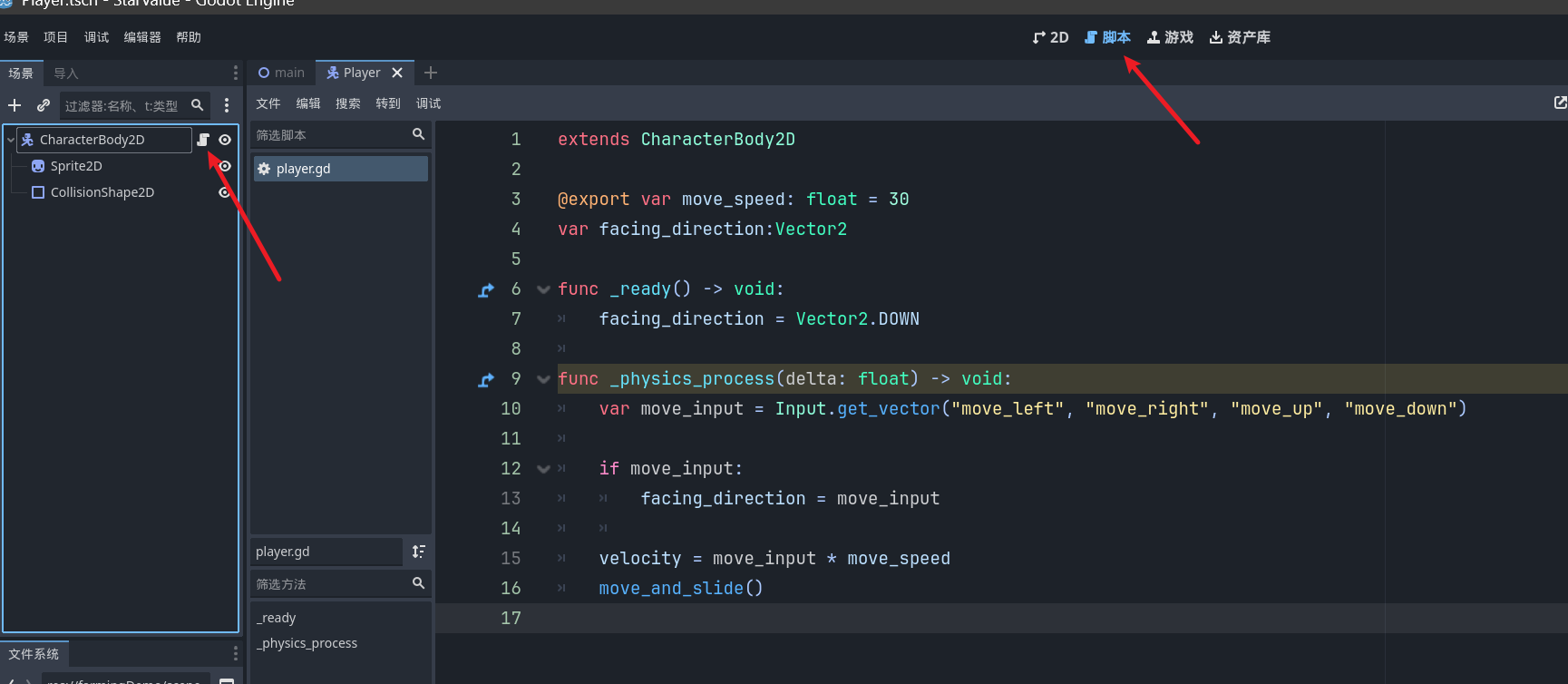Jump to the _physics_process method in list
This screenshot has height=684, width=1568.
(x=307, y=643)
